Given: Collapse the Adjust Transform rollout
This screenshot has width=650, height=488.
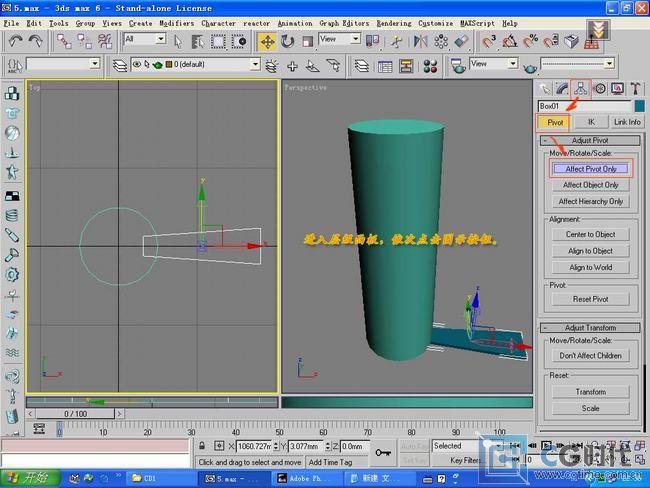Looking at the screenshot, I should point(590,328).
